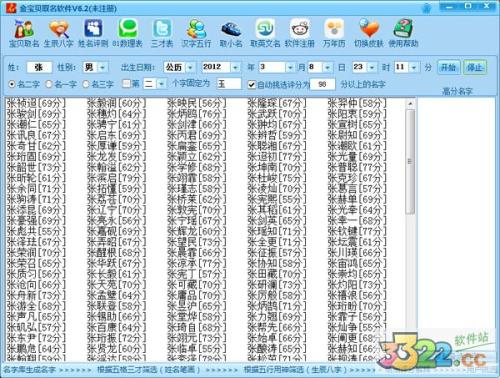This screenshot has height=378, width=500.
Task: Select the 名二字 two-character name option
Action: pyautogui.click(x=24, y=84)
